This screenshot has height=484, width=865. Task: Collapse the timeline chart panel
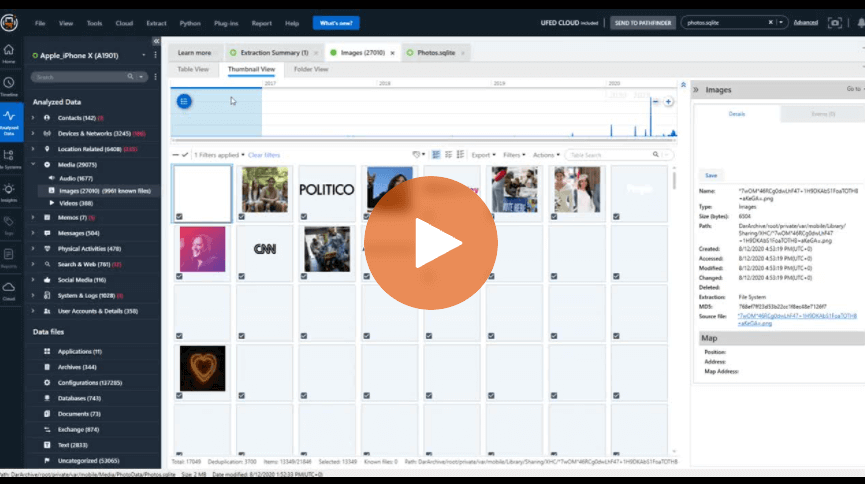pos(683,85)
